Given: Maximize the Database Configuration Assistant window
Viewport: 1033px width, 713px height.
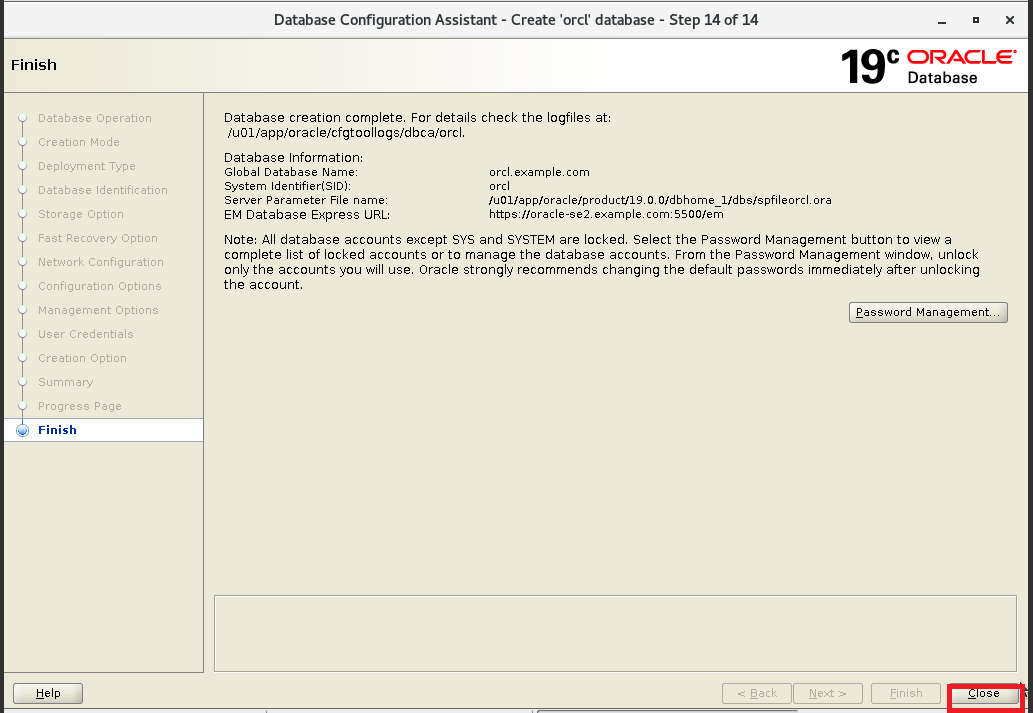Looking at the screenshot, I should point(976,20).
